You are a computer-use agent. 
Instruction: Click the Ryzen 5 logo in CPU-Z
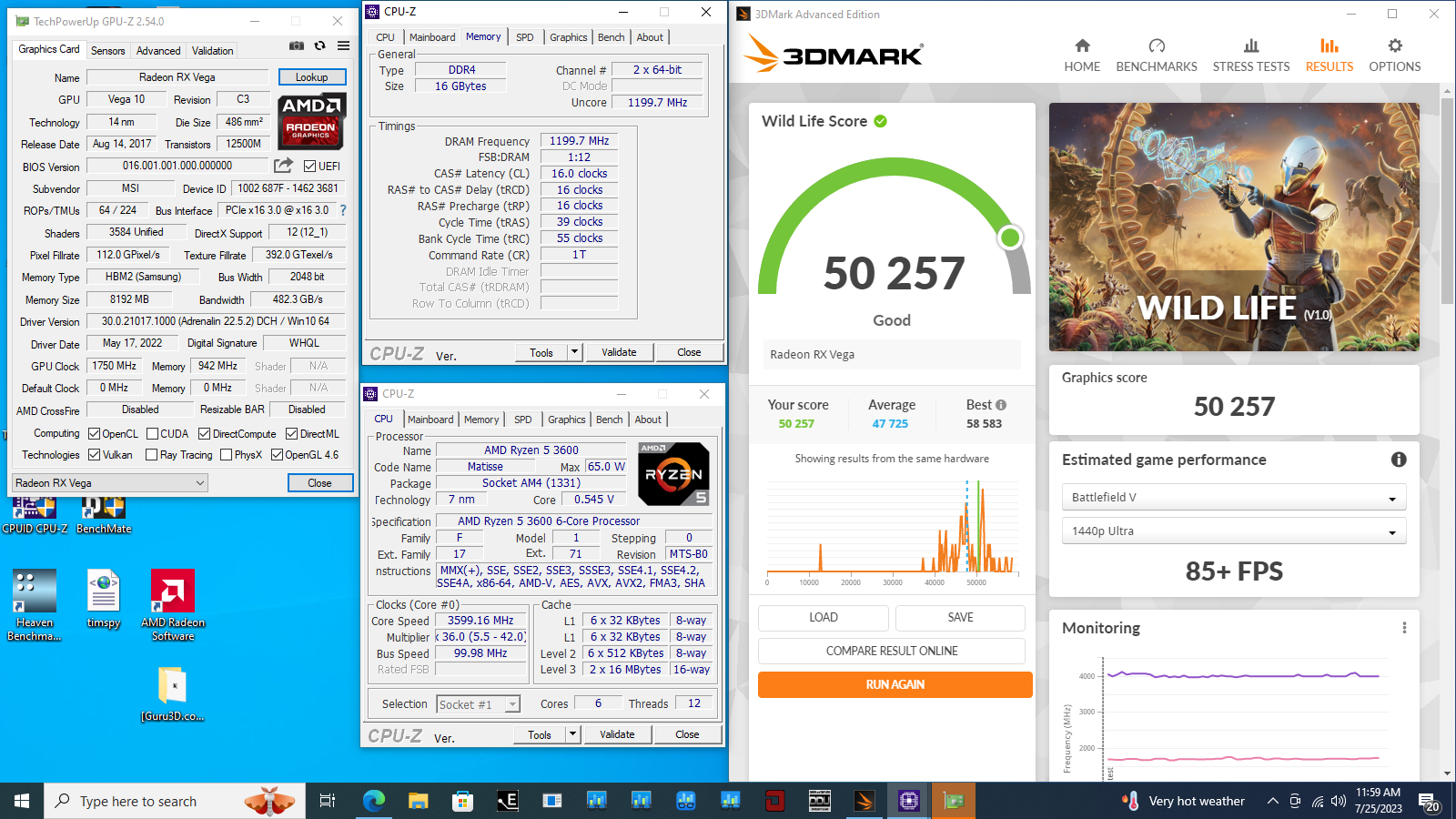click(x=673, y=473)
